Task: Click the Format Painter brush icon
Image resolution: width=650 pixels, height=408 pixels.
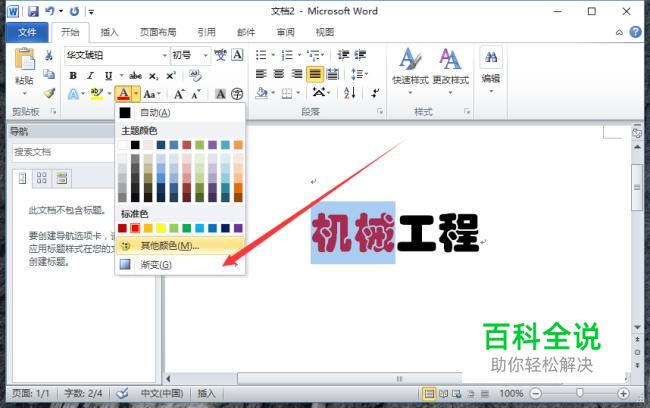Action: point(49,93)
